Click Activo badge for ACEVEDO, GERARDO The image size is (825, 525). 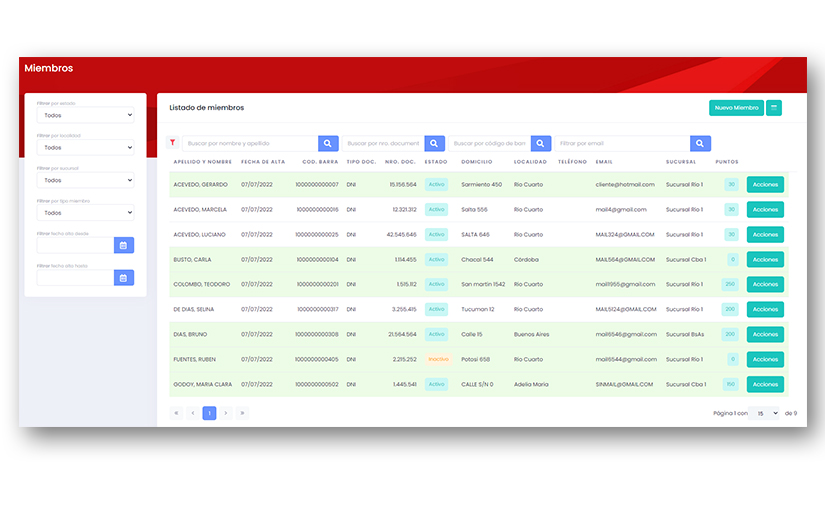click(436, 185)
